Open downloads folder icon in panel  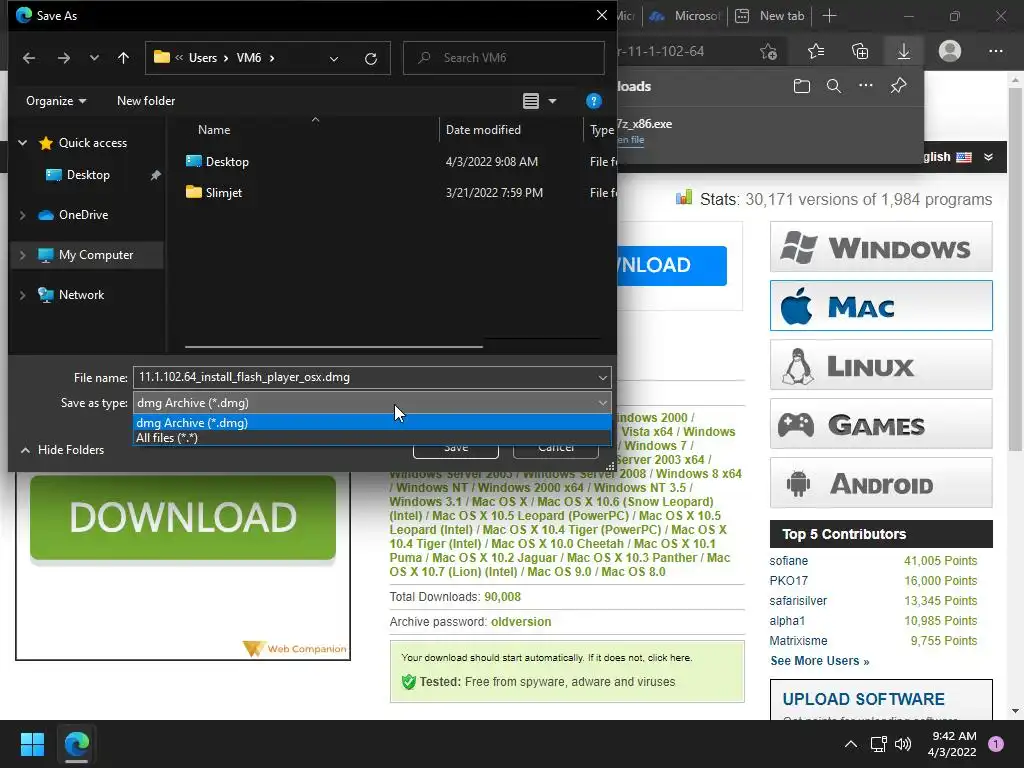click(802, 86)
